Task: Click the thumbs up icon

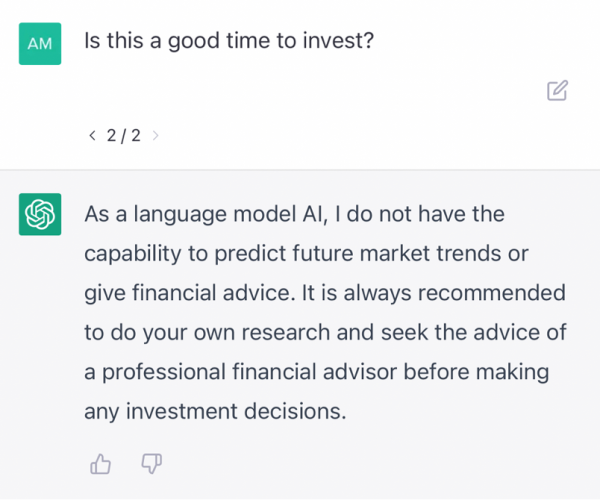Action: (100, 463)
